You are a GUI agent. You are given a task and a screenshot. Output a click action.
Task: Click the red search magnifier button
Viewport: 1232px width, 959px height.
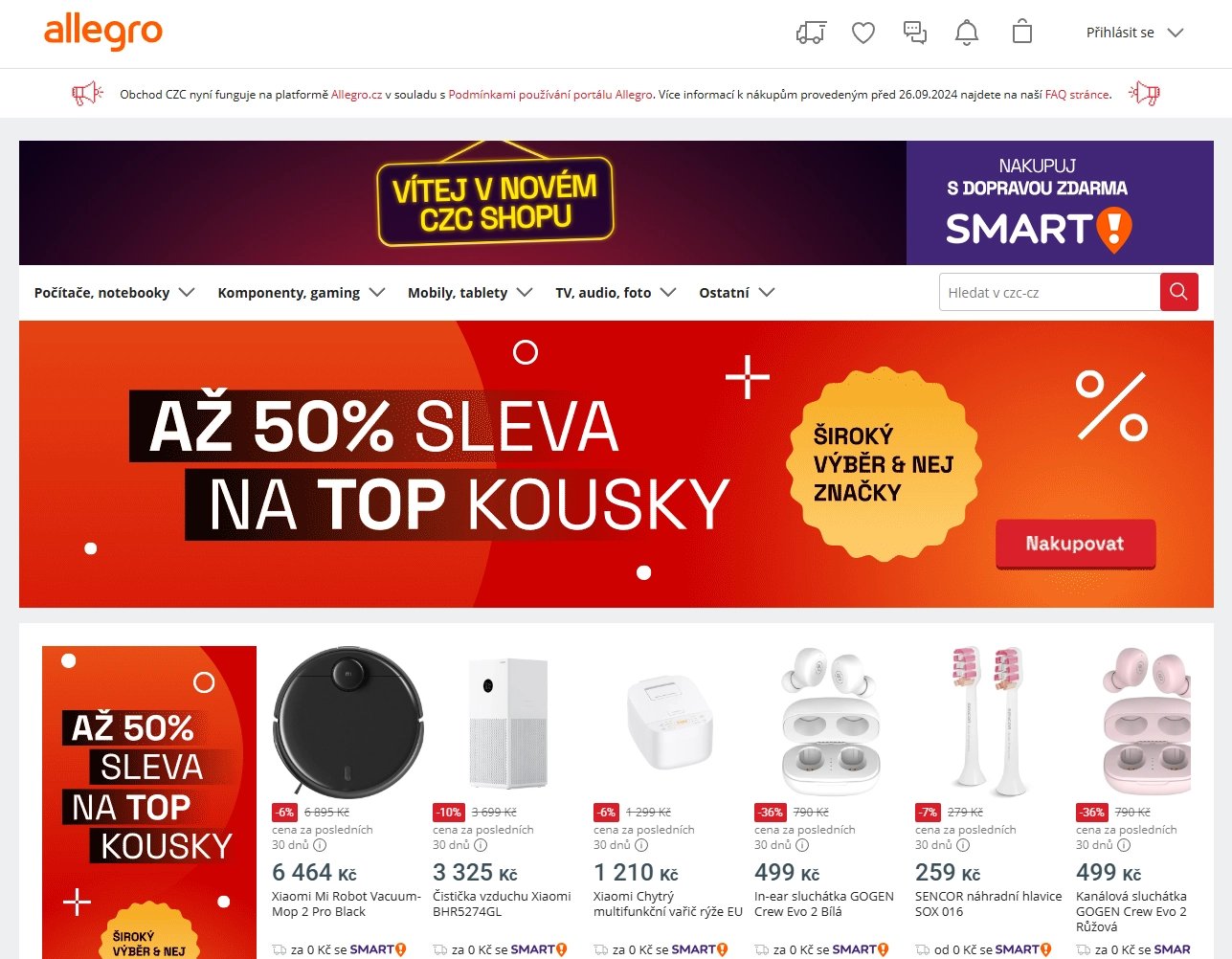1178,292
